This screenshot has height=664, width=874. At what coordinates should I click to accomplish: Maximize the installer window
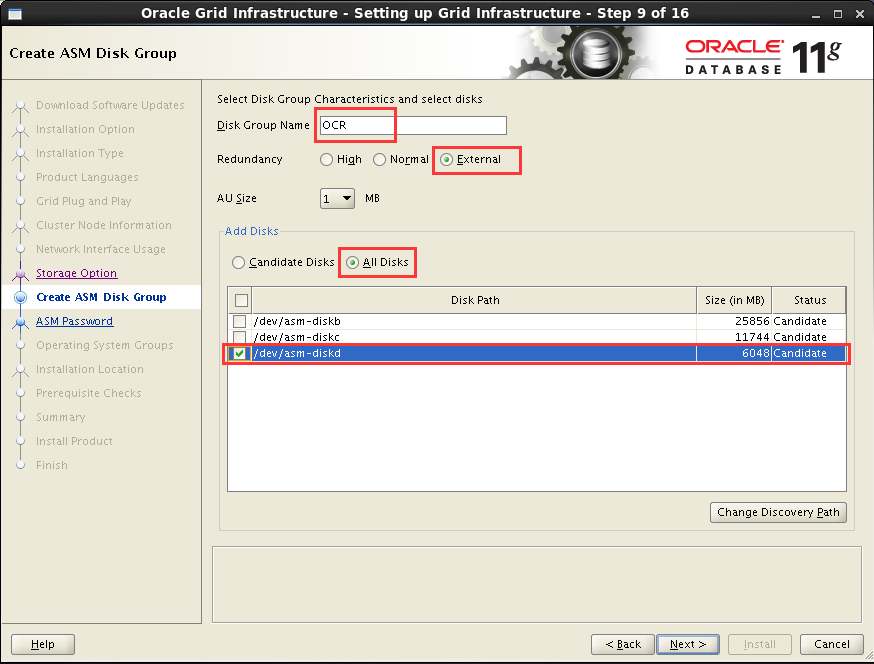pos(838,14)
